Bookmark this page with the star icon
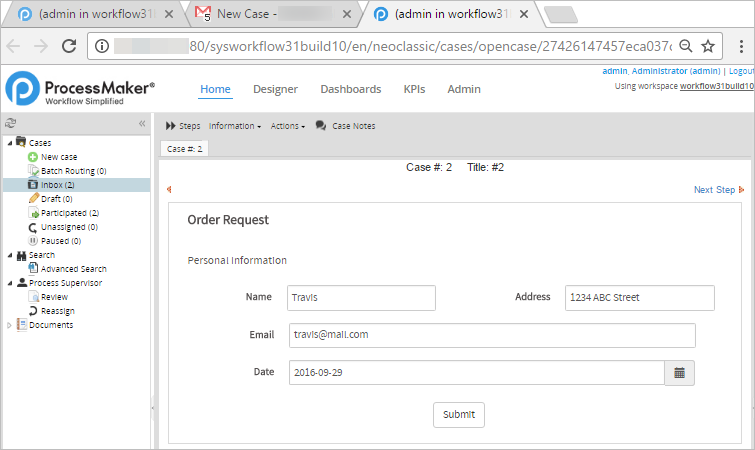The width and height of the screenshot is (755, 450). pos(708,46)
